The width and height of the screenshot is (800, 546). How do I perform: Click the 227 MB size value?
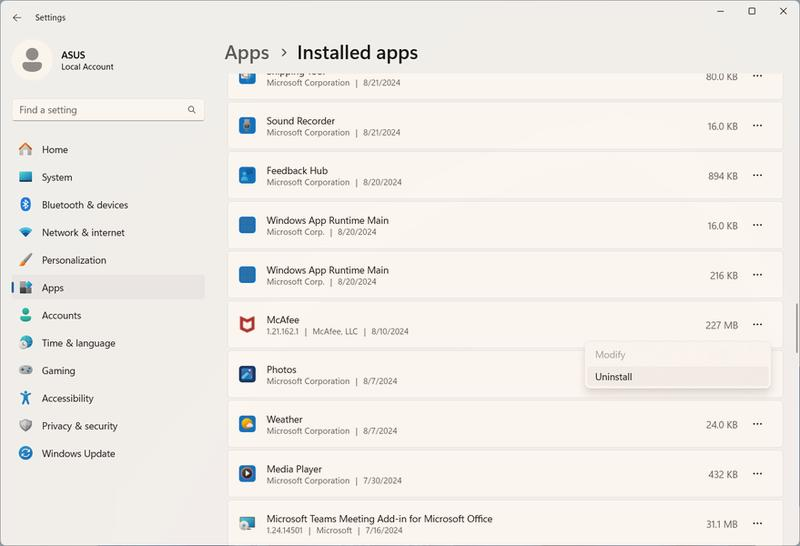[721, 325]
